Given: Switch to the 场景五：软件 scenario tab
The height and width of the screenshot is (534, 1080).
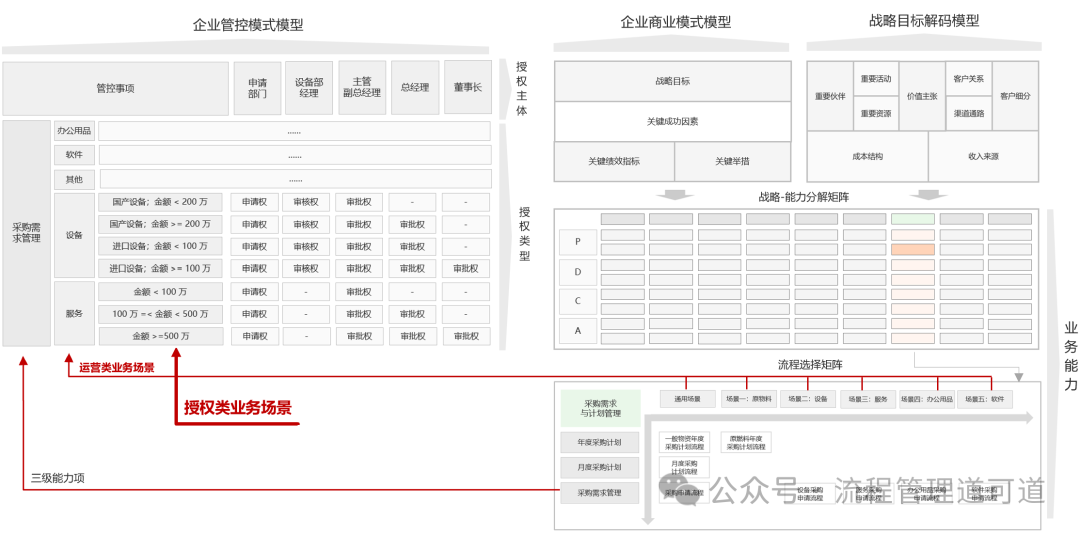Looking at the screenshot, I should click(x=985, y=399).
